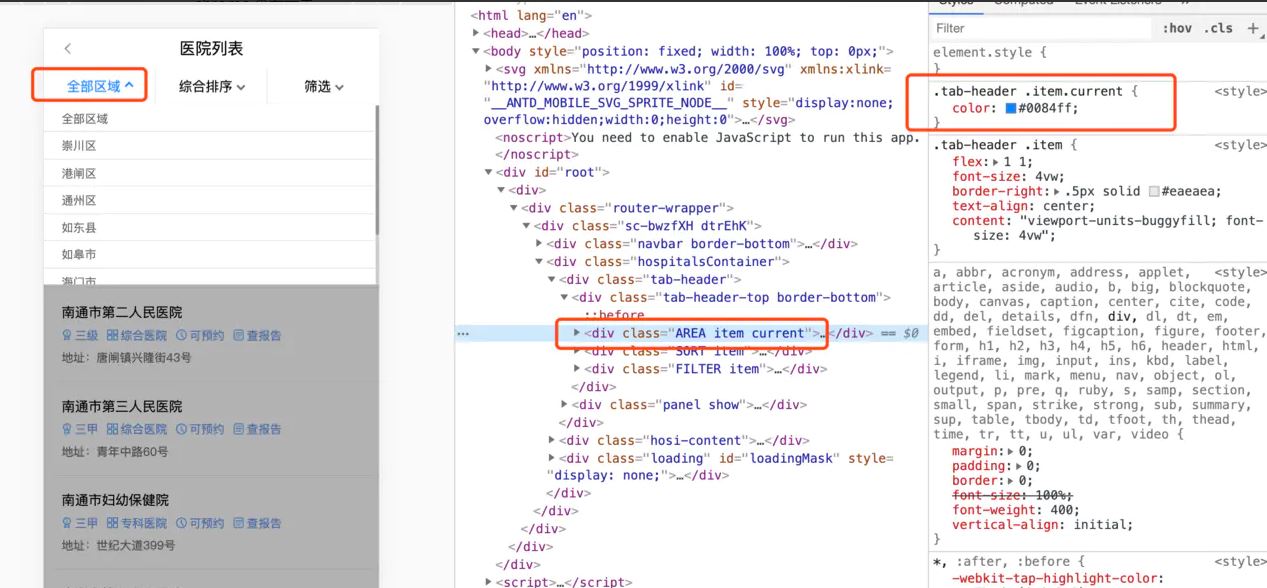Open 查报告 for 南通市第二人民医院

tap(257, 336)
